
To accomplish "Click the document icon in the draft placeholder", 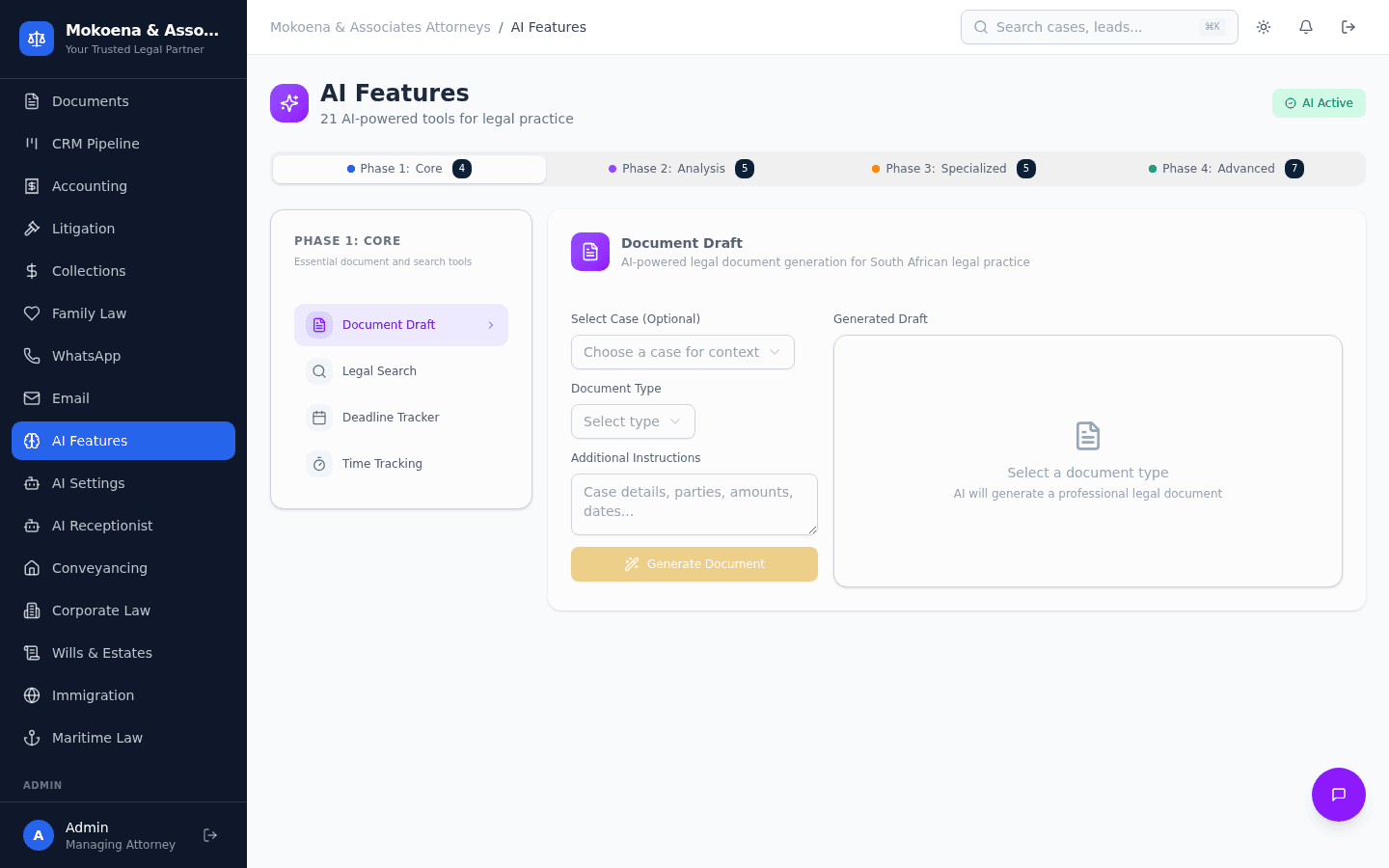I will 1088,436.
